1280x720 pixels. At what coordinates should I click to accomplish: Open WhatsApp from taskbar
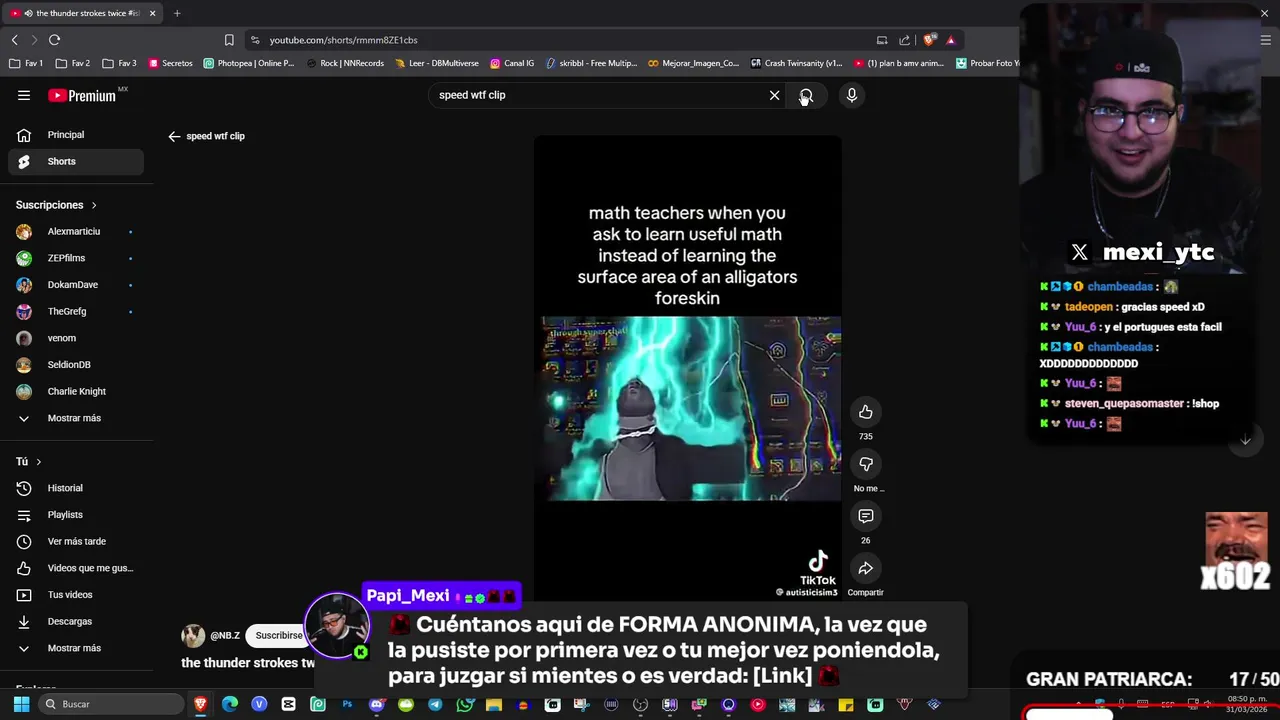tap(465, 704)
